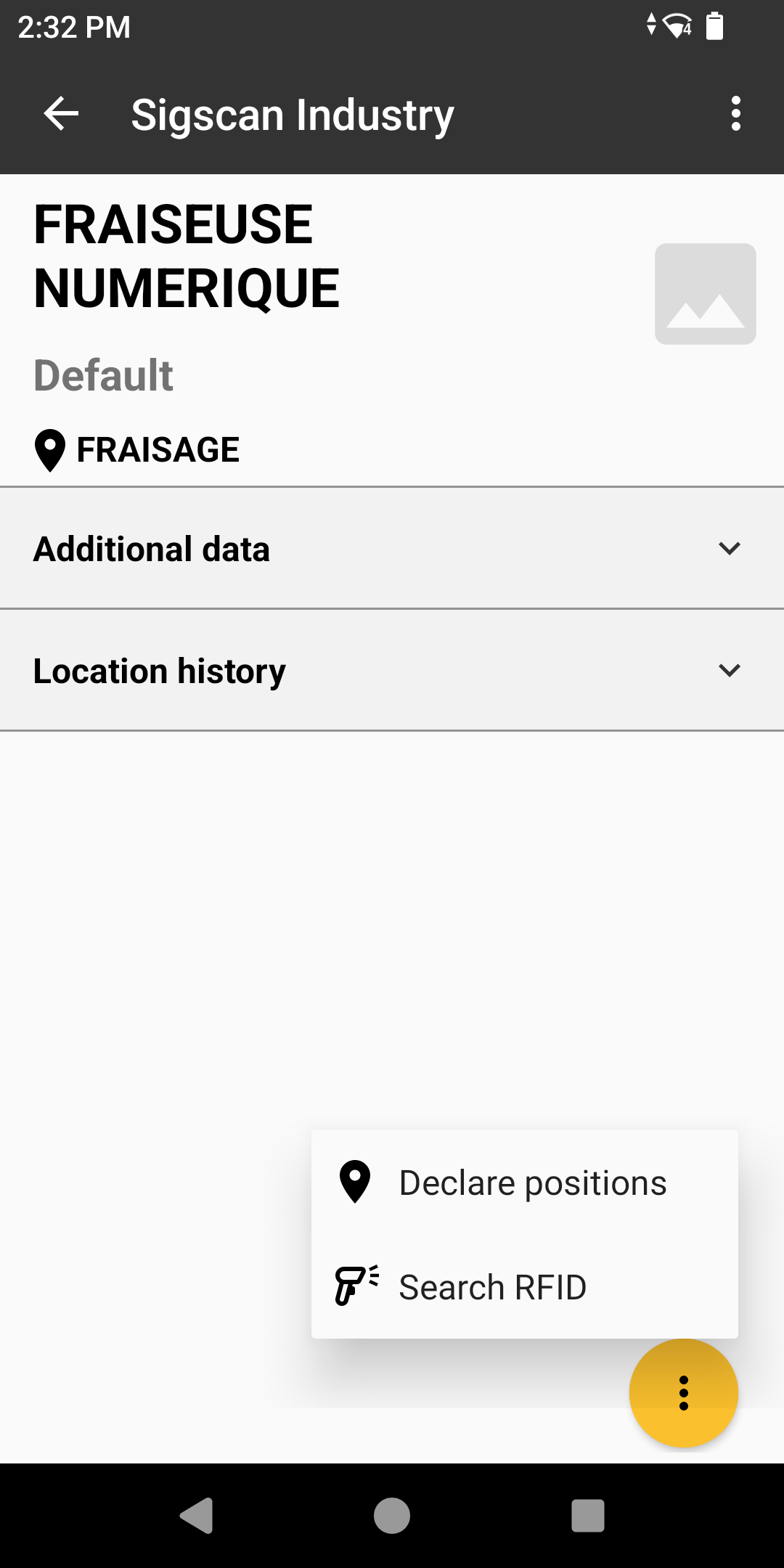Tap the FRAISEUSE NUMERIQUE asset title
This screenshot has height=1568, width=784.
click(187, 256)
